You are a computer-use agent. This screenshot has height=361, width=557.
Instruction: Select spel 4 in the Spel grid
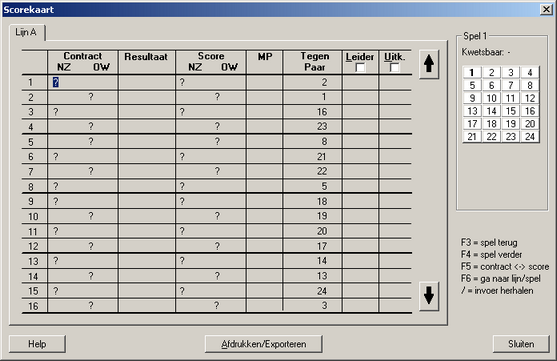530,72
